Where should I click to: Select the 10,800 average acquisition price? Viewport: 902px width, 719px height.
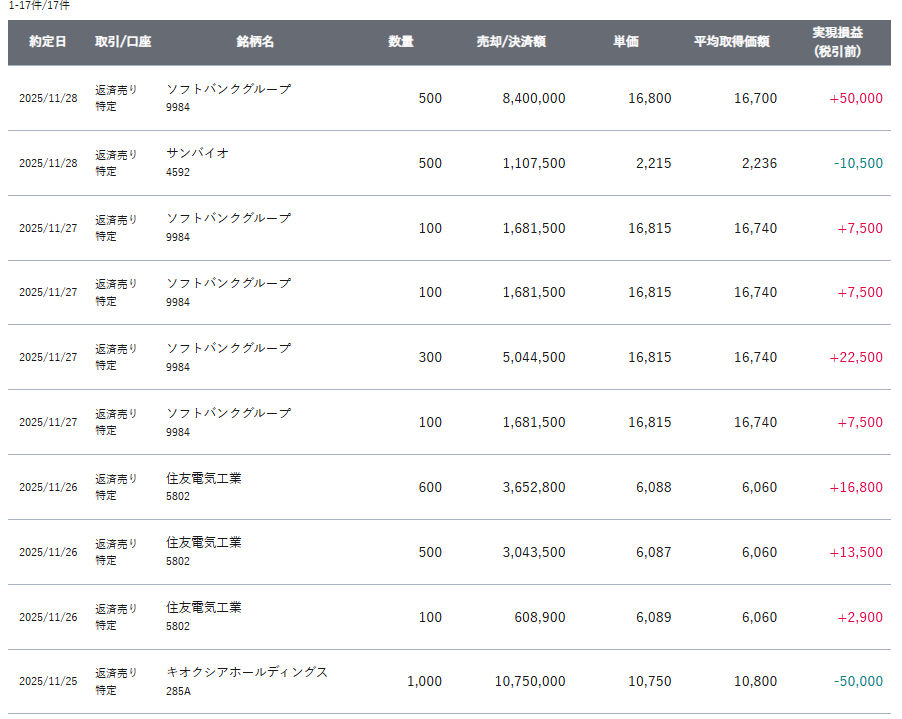pos(755,681)
